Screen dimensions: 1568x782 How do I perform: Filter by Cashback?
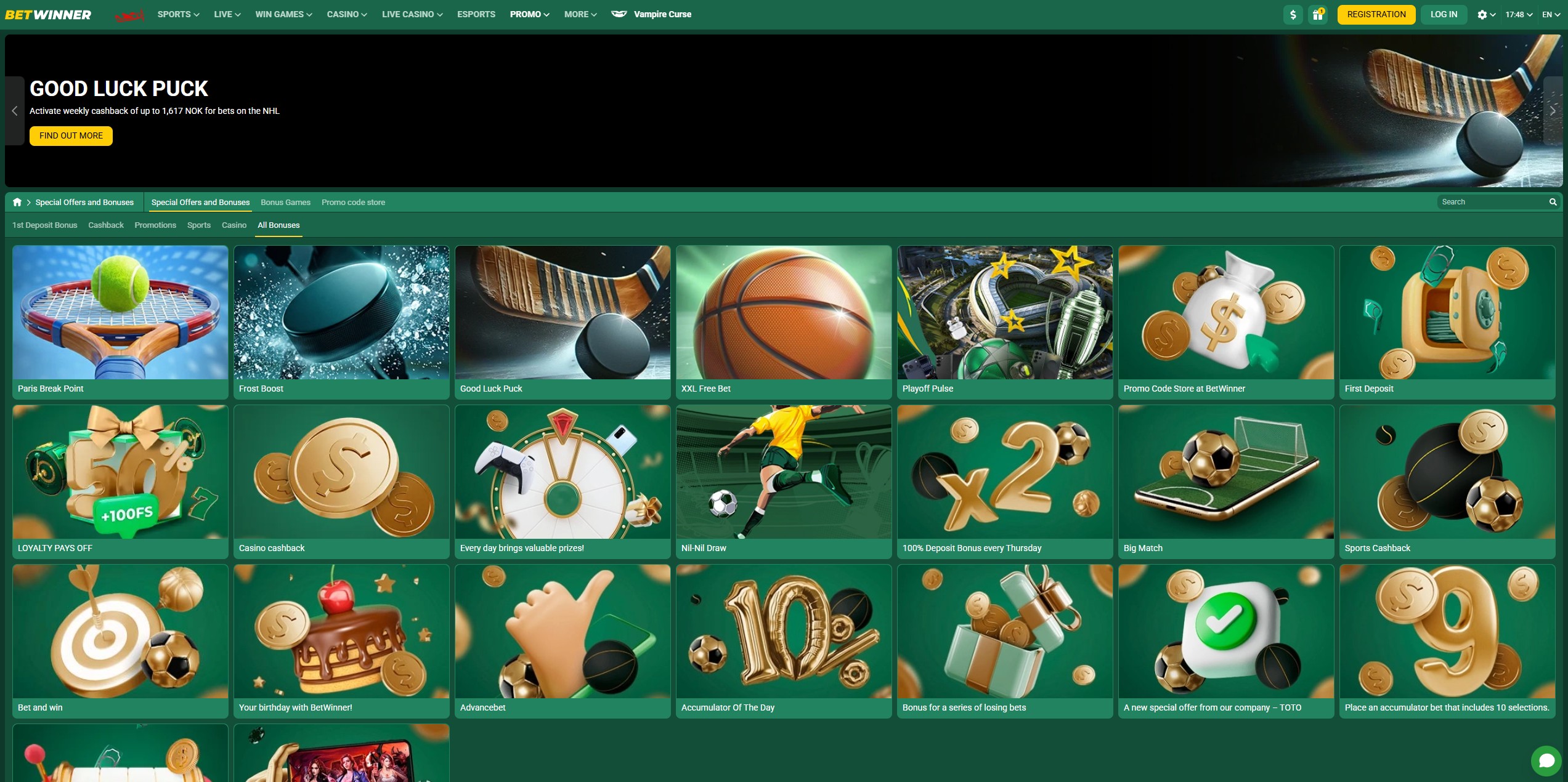(106, 225)
